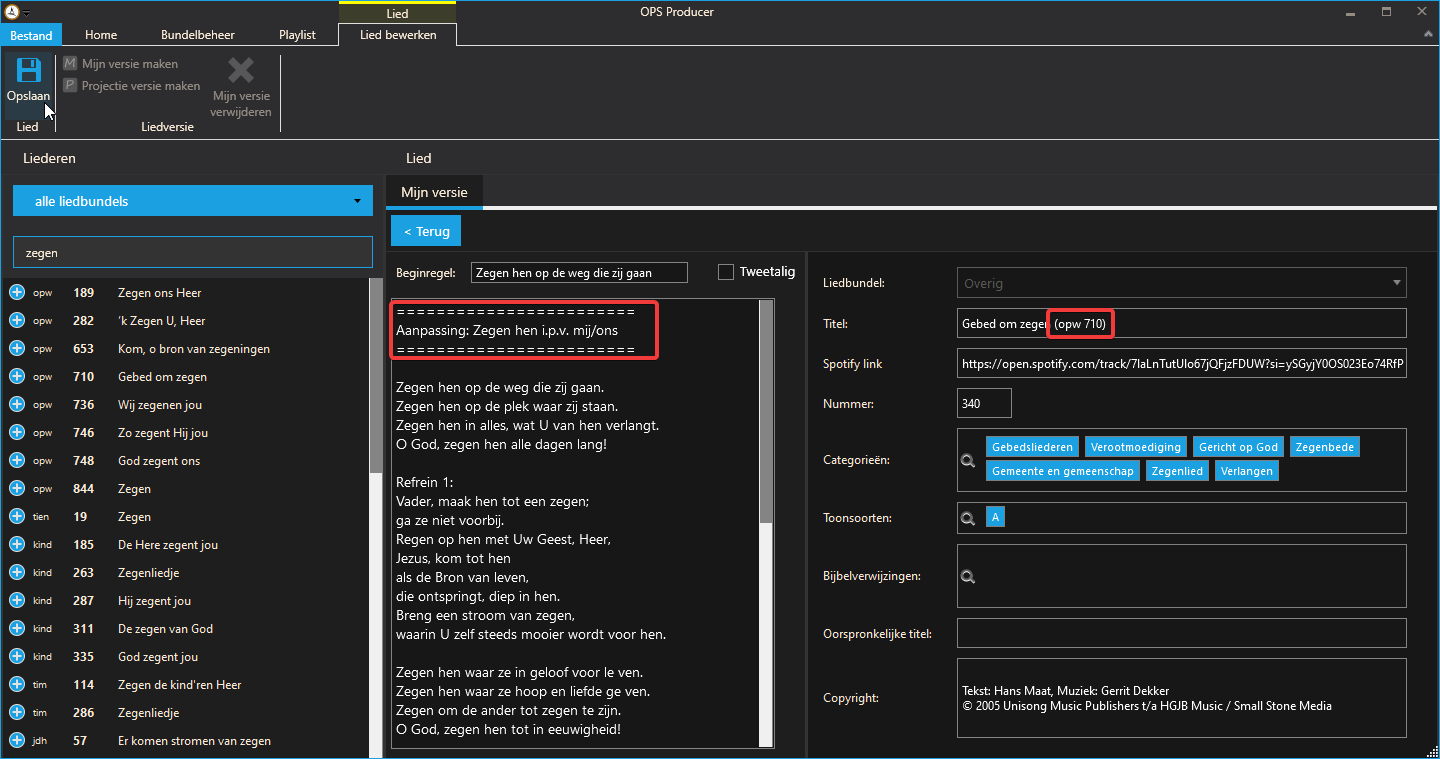Screen dimensions: 1440x759
Task: Click the Projectie versie maken ribbon button
Action: click(132, 86)
